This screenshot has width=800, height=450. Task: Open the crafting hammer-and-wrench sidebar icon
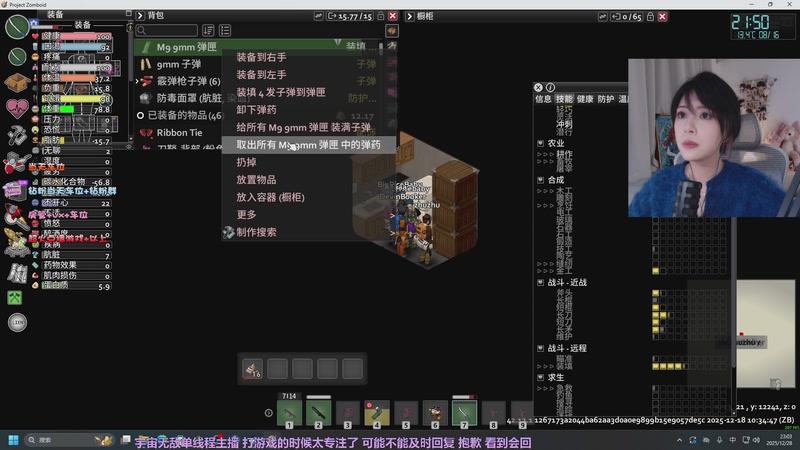[x=17, y=135]
